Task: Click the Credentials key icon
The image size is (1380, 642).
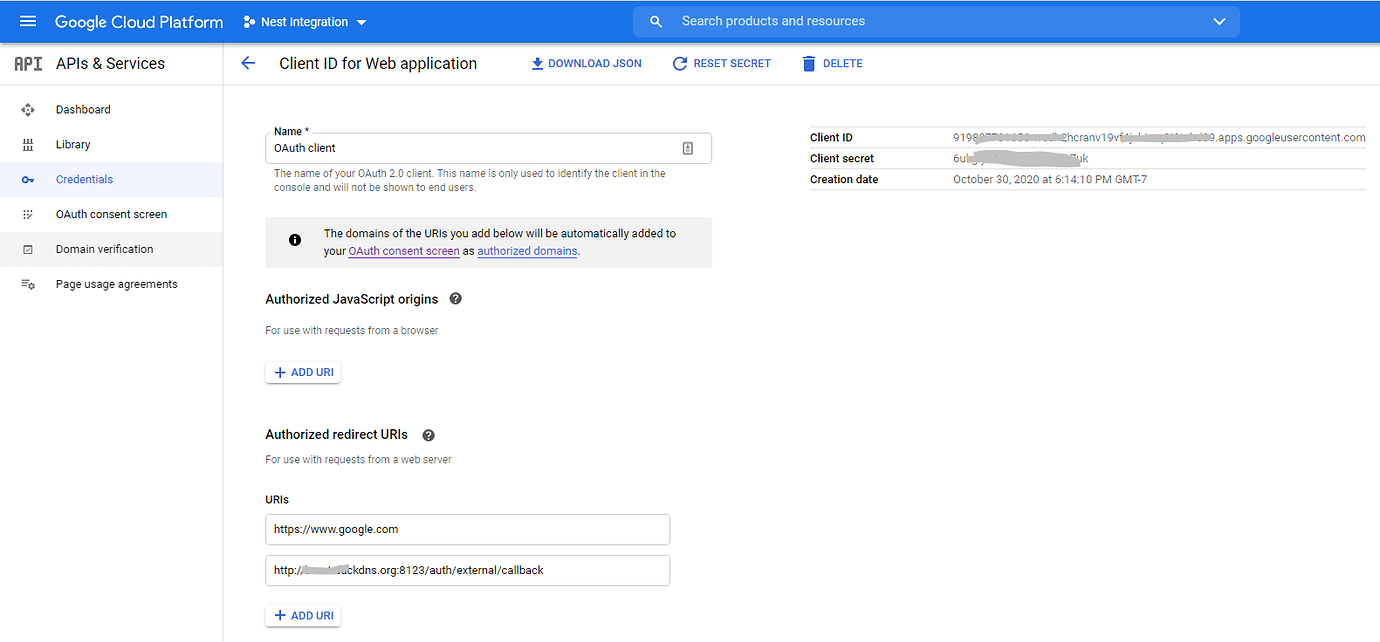Action: click(x=28, y=179)
